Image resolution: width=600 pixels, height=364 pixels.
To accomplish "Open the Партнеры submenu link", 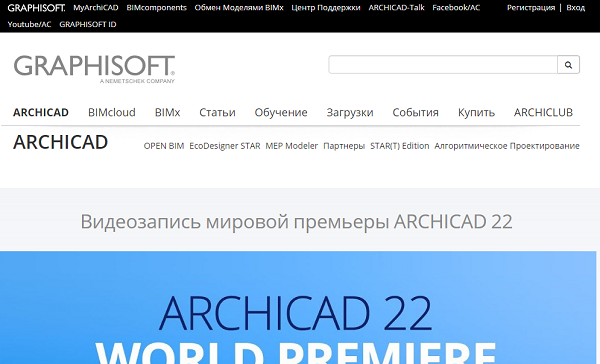I will tap(344, 146).
